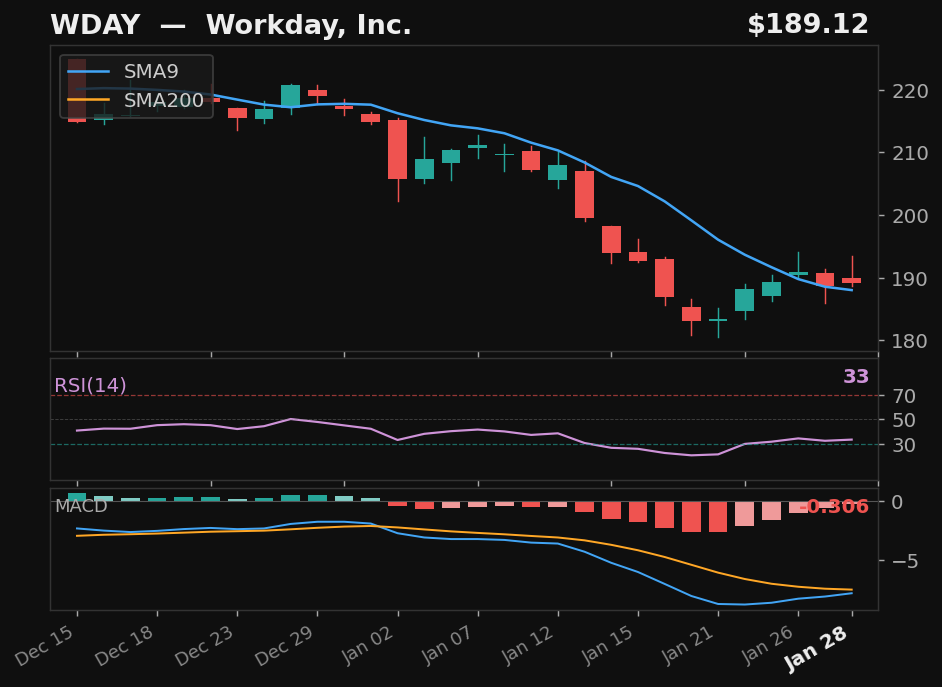Click the 200 price axis label
This screenshot has width=942, height=687.
(910, 216)
